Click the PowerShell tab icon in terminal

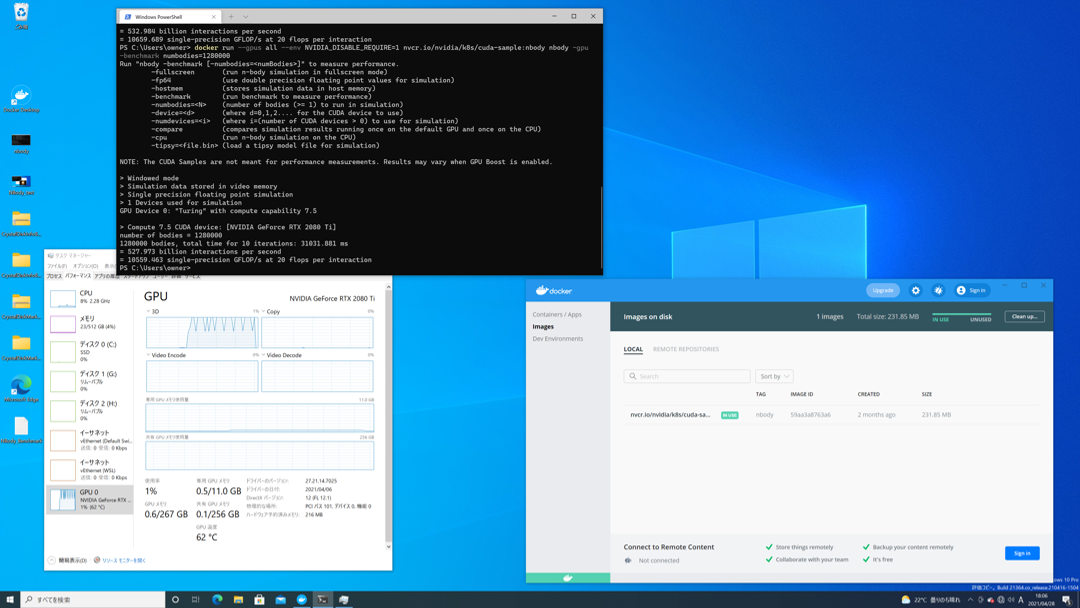point(127,17)
